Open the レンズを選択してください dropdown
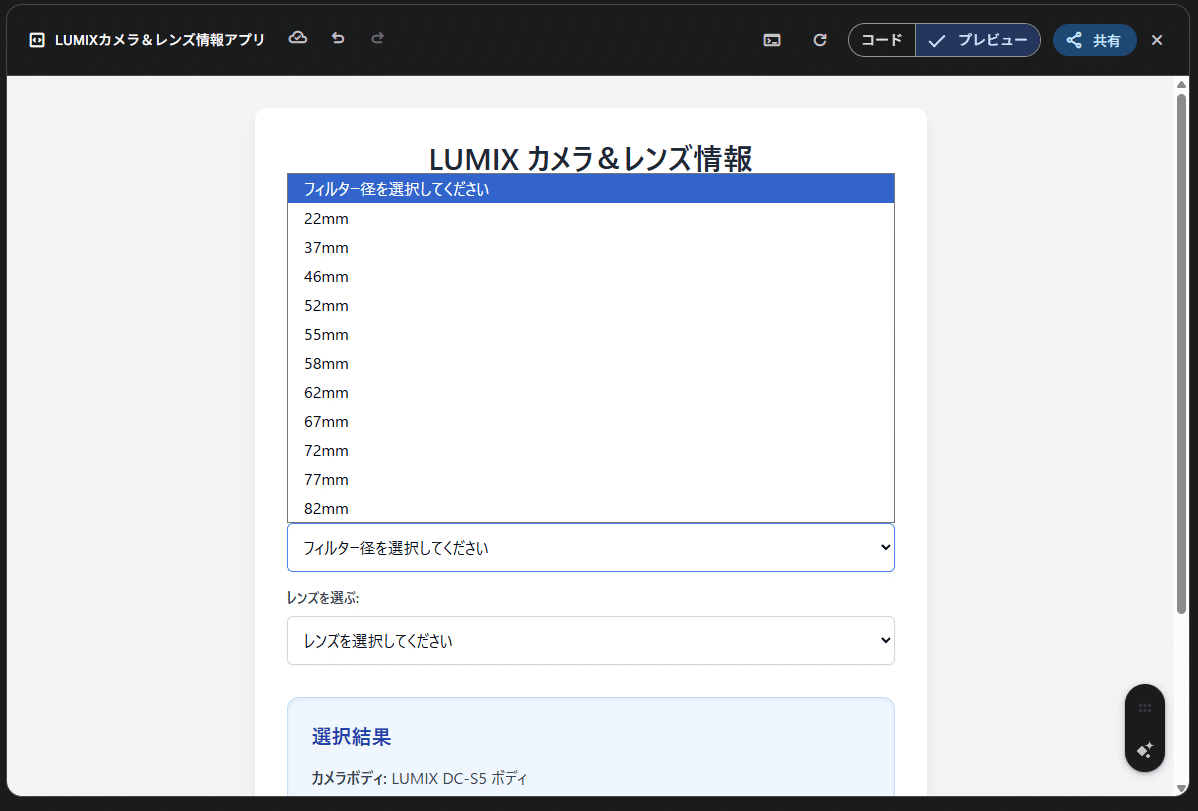Screen dimensions: 1198x811 pyautogui.click(x=591, y=641)
